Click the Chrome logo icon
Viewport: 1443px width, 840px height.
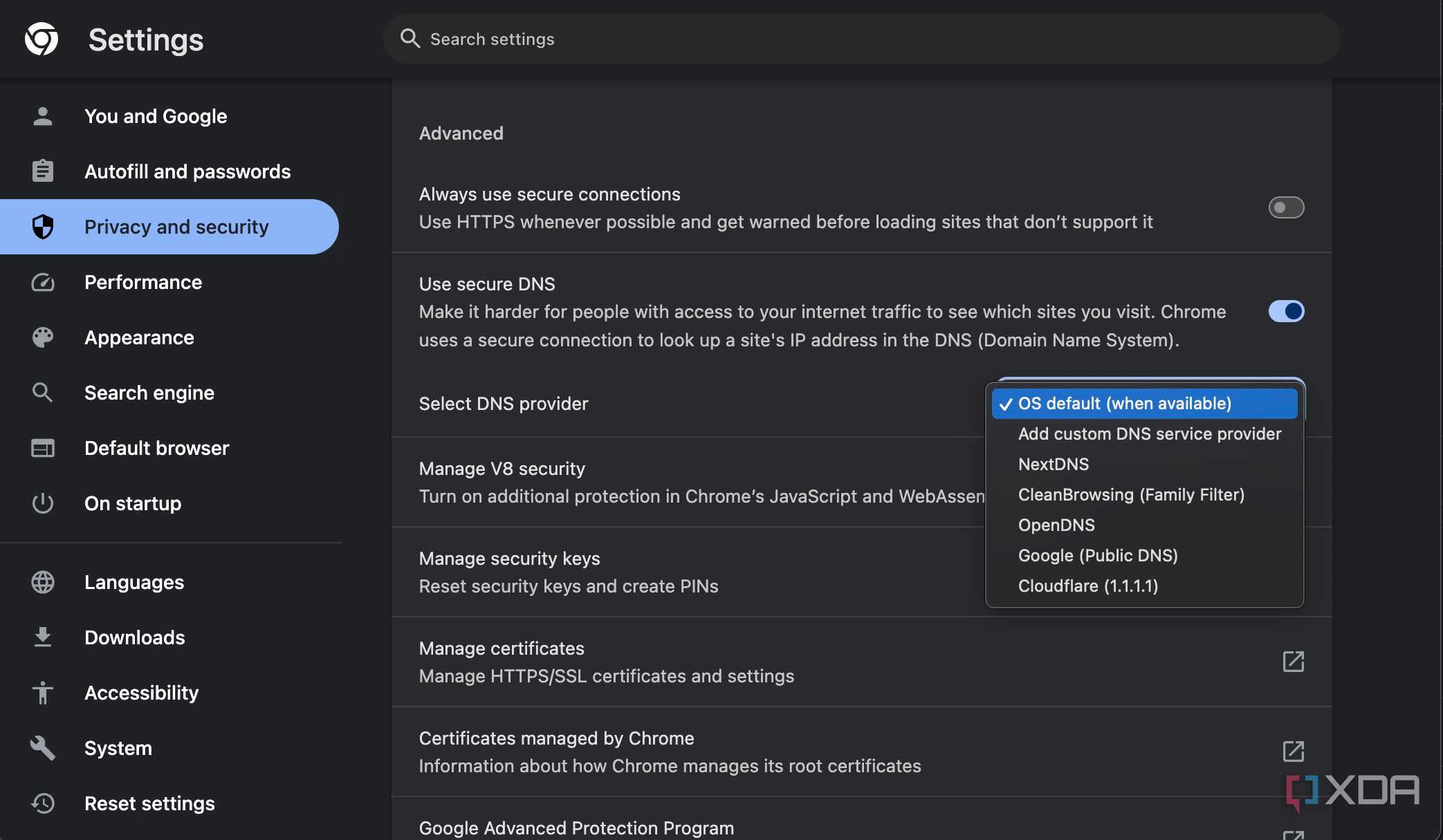click(x=42, y=39)
